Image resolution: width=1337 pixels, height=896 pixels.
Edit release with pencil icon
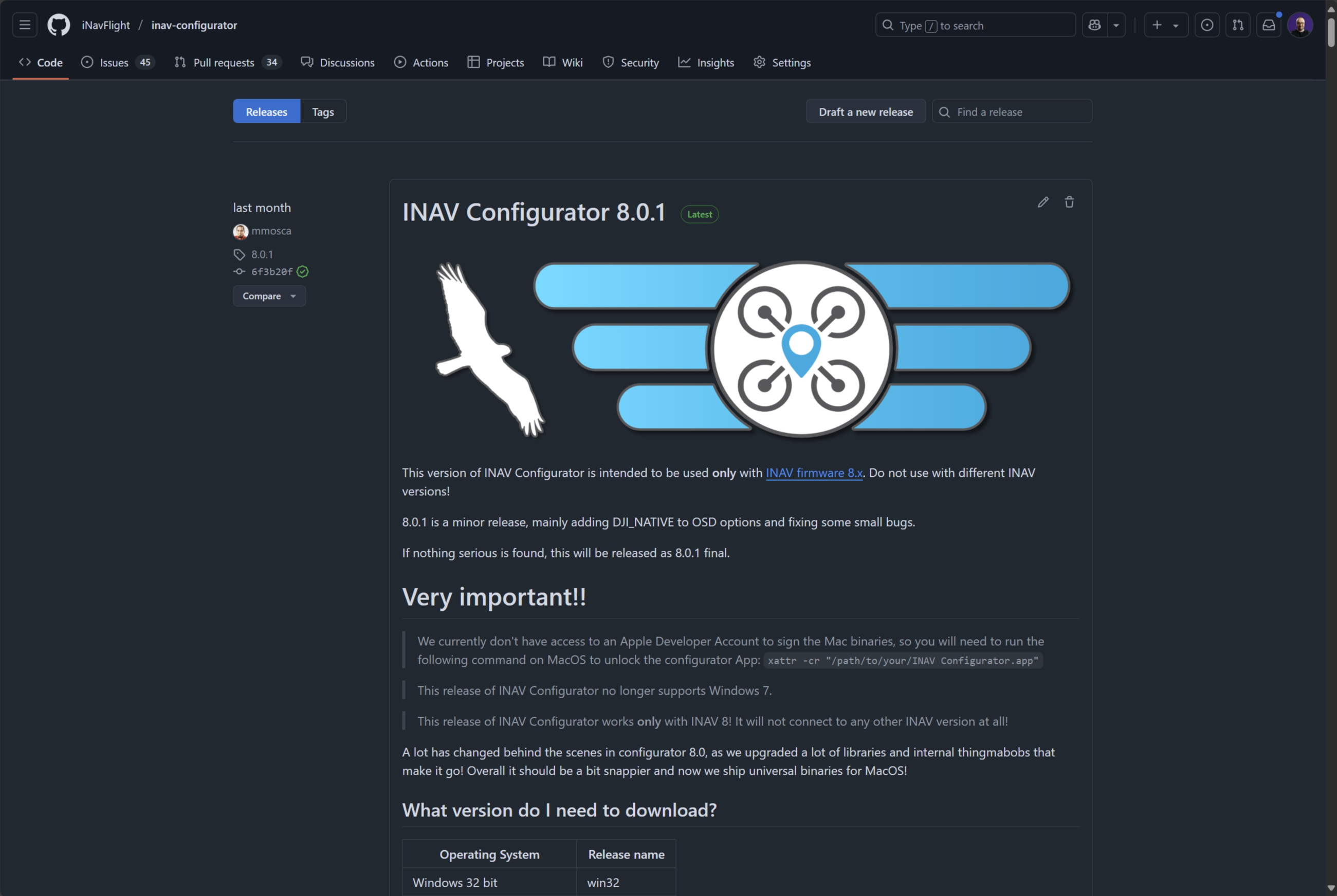tap(1042, 202)
